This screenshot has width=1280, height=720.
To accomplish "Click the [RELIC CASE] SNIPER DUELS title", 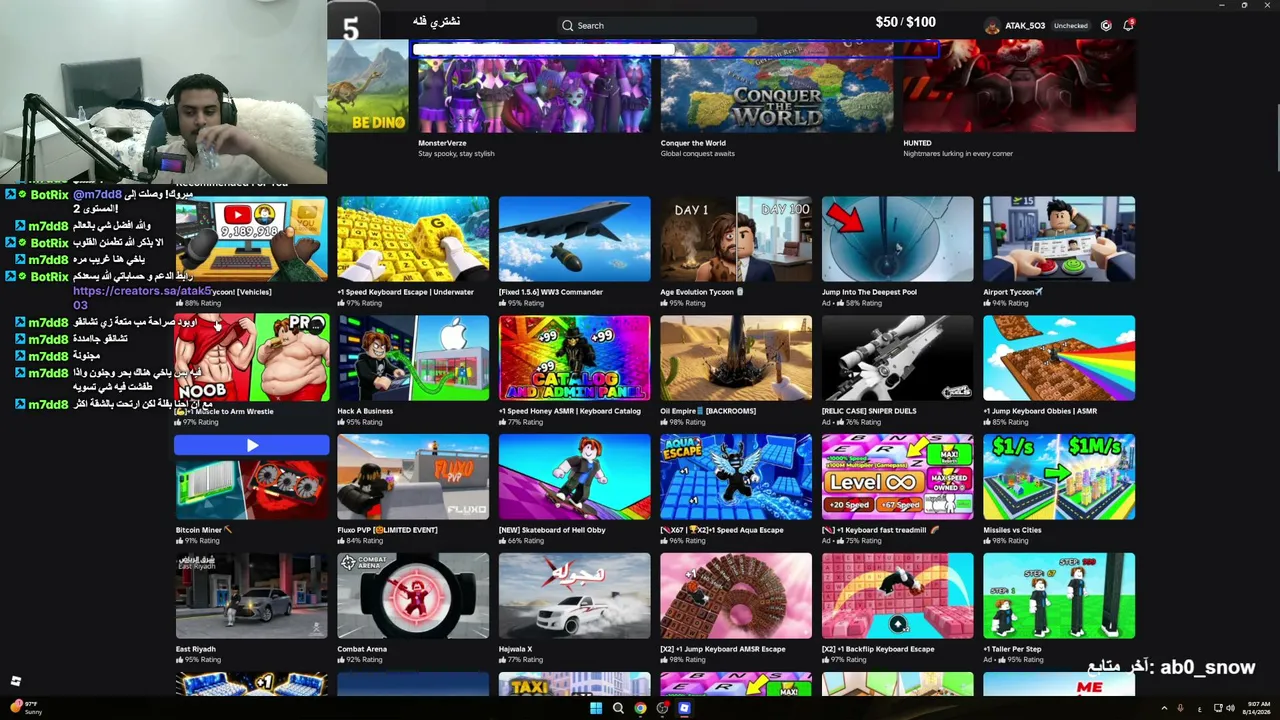I will (869, 411).
